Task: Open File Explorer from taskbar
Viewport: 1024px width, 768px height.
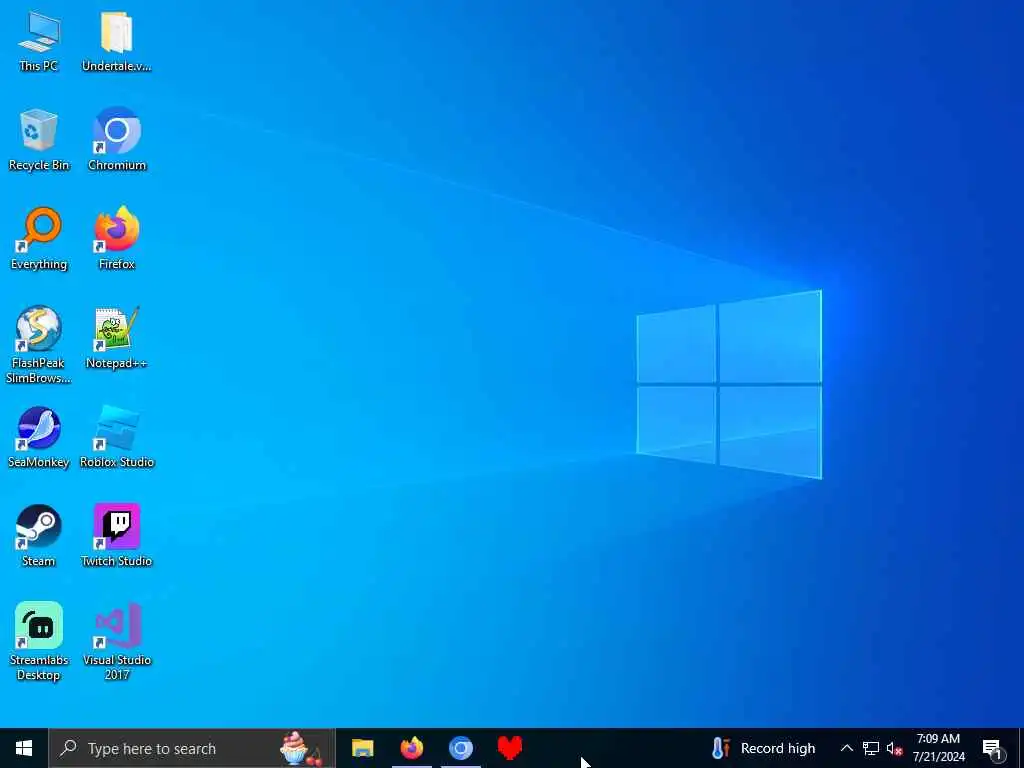Action: coord(362,748)
